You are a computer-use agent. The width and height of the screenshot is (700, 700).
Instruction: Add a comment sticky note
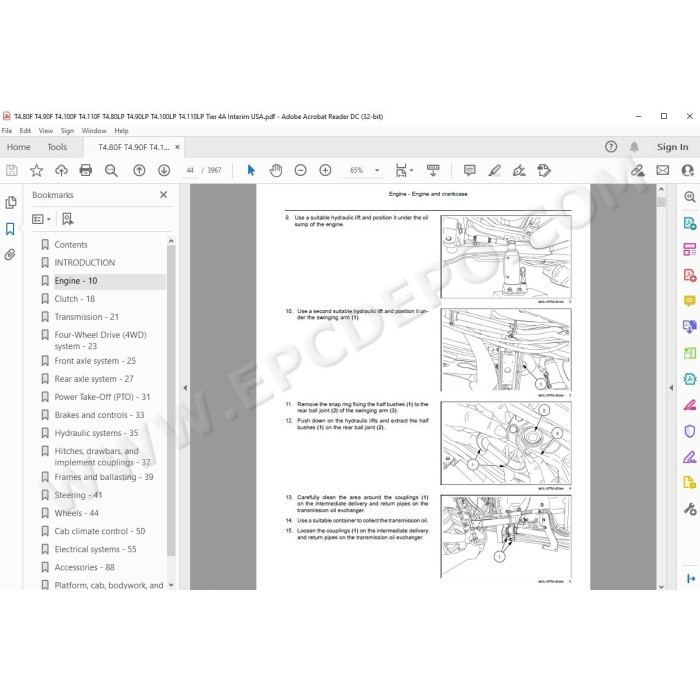pos(470,170)
